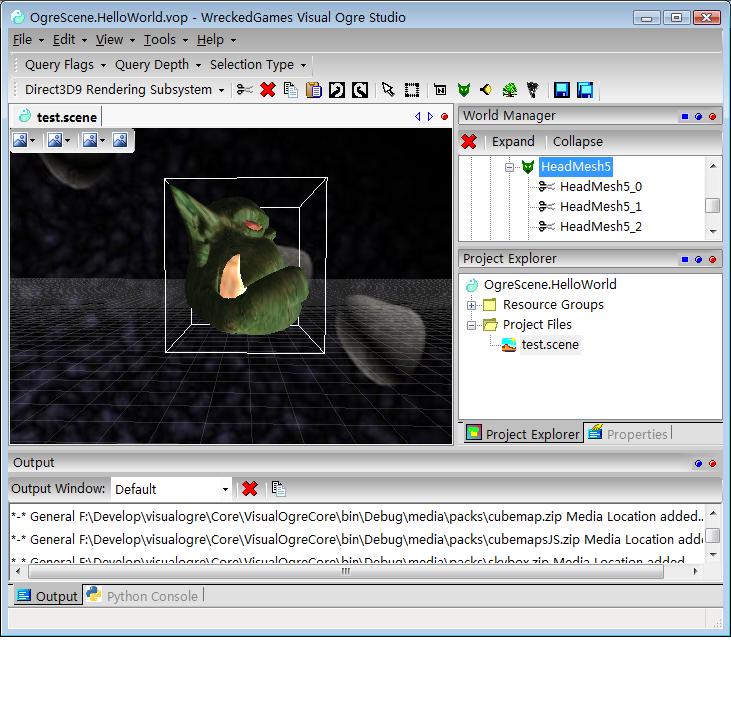Select the dashed rectangle marquee tool
Viewport: 731px width, 704px height.
pyautogui.click(x=411, y=90)
